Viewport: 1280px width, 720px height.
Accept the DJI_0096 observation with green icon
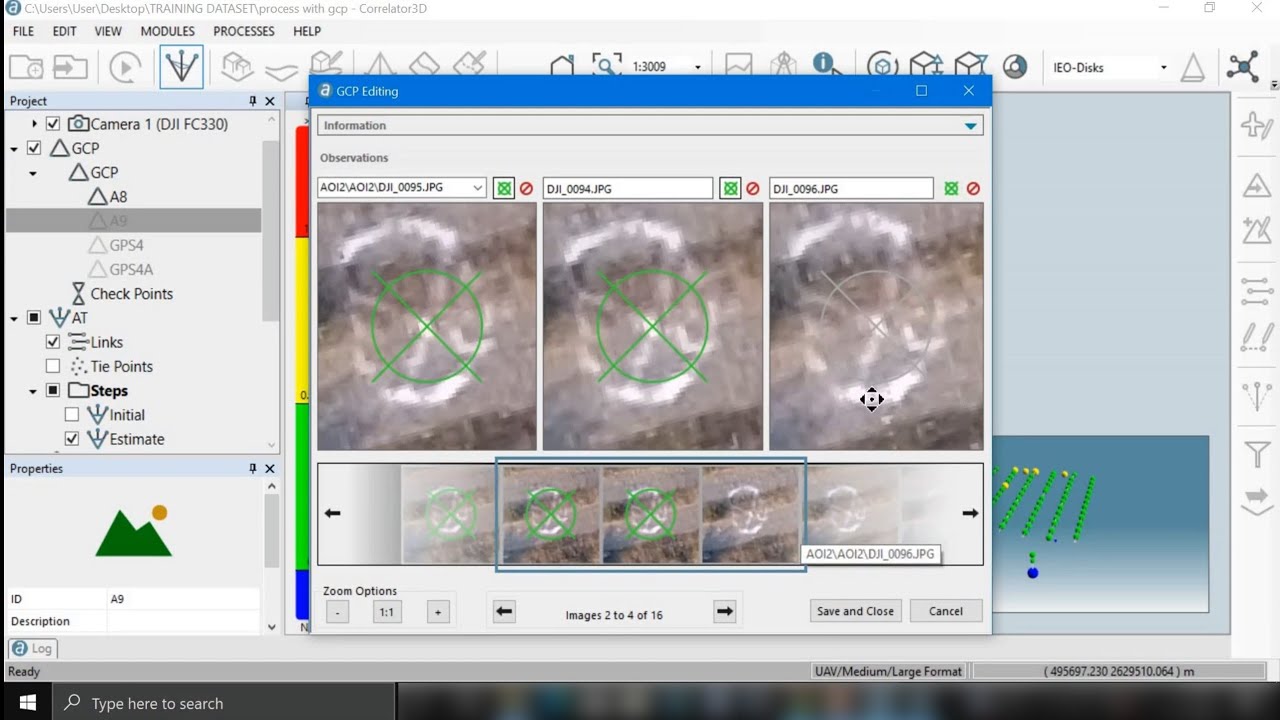[951, 188]
